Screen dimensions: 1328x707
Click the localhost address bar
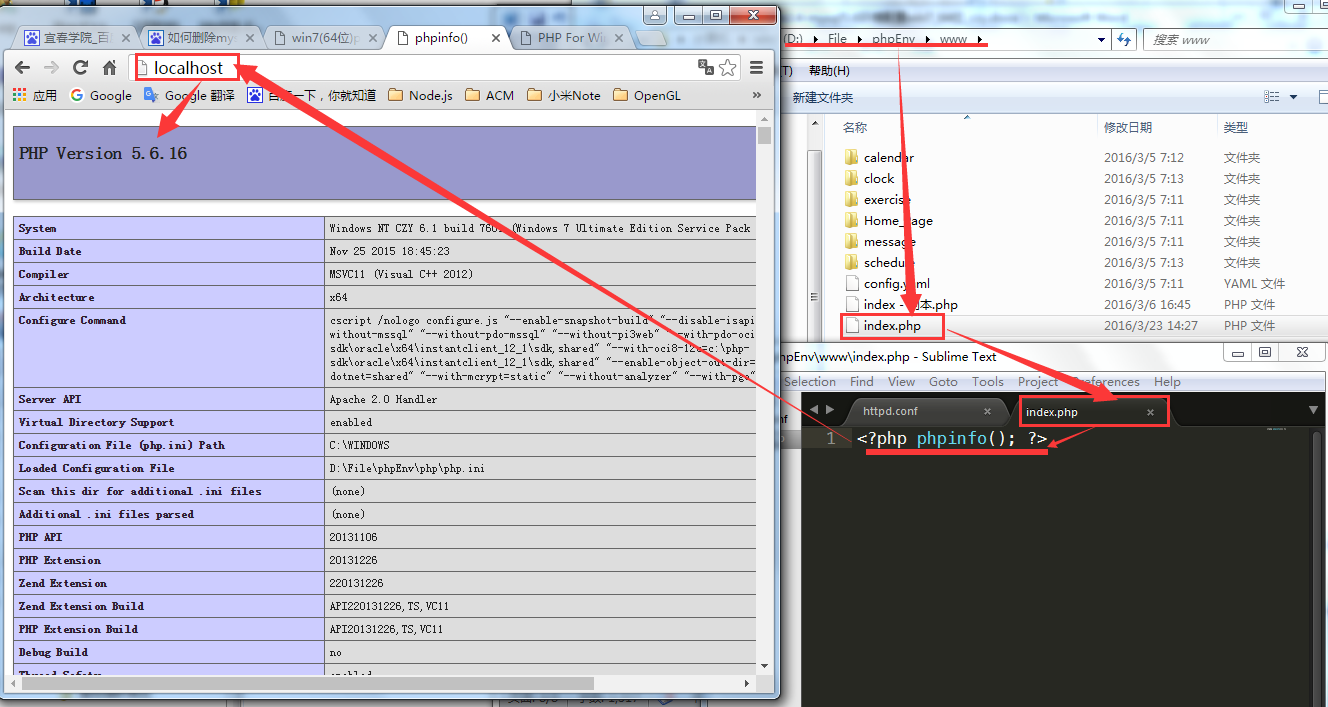pyautogui.click(x=415, y=68)
